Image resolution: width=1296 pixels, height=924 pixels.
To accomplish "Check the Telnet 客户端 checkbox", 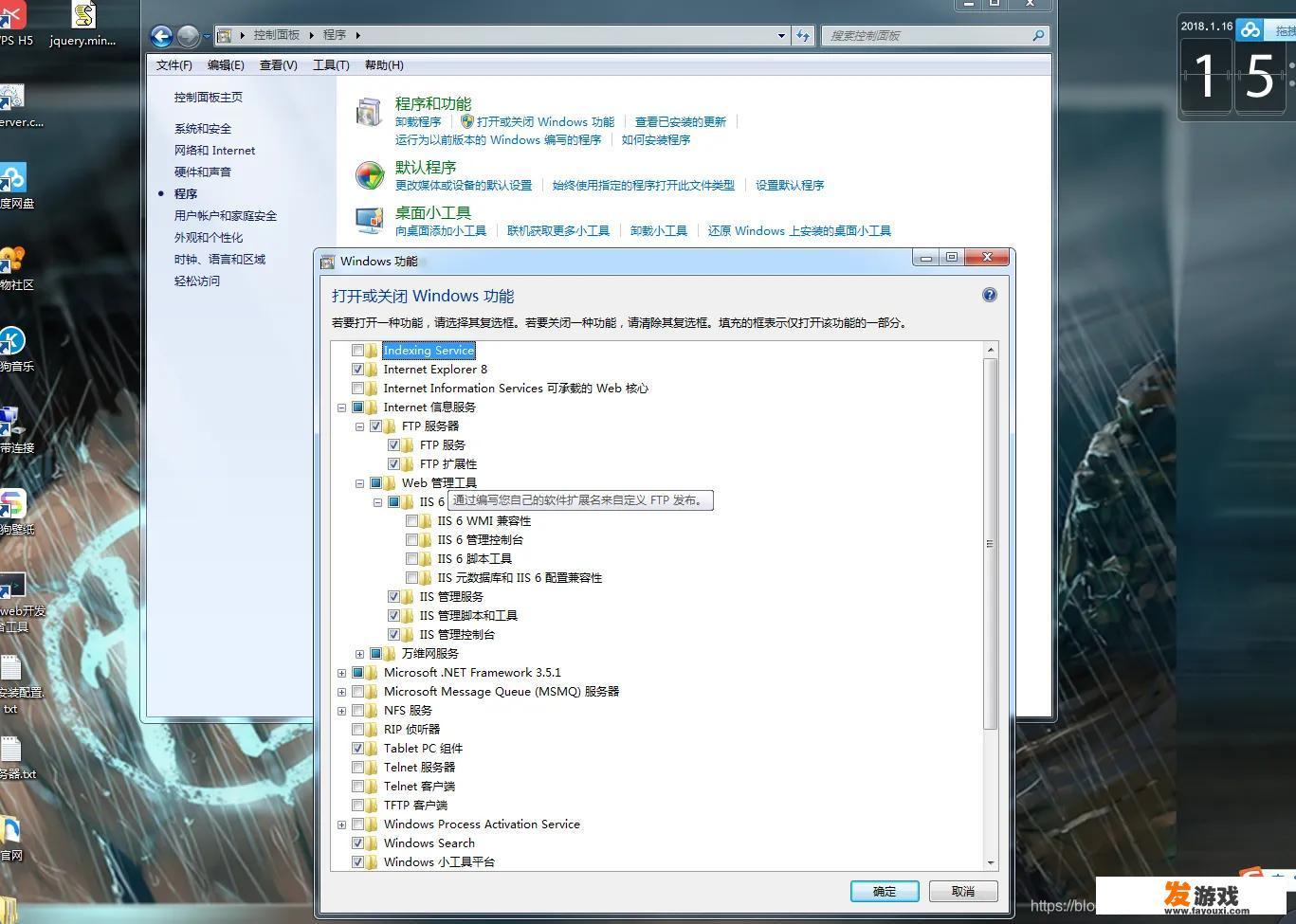I will pyautogui.click(x=357, y=787).
